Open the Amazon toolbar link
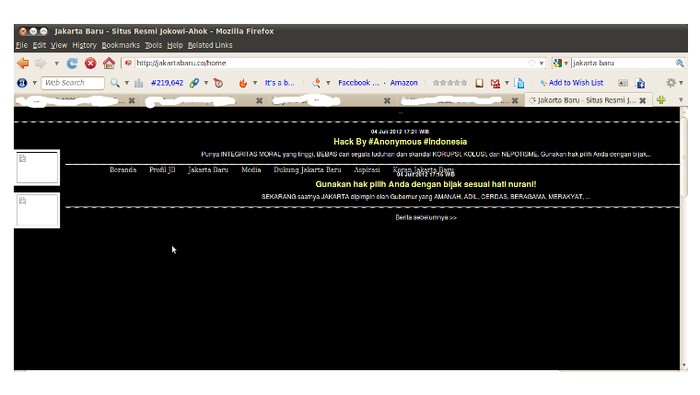This screenshot has height=395, width=700. click(x=404, y=83)
